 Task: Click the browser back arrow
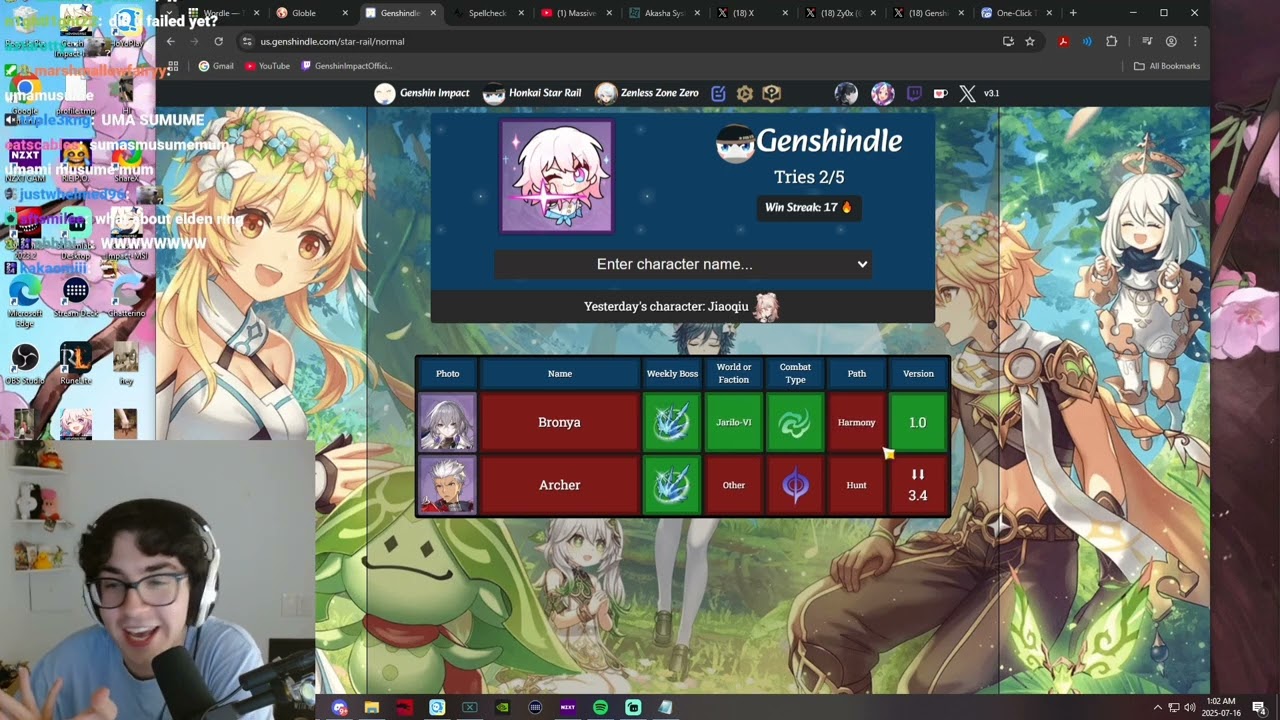pyautogui.click(x=171, y=41)
